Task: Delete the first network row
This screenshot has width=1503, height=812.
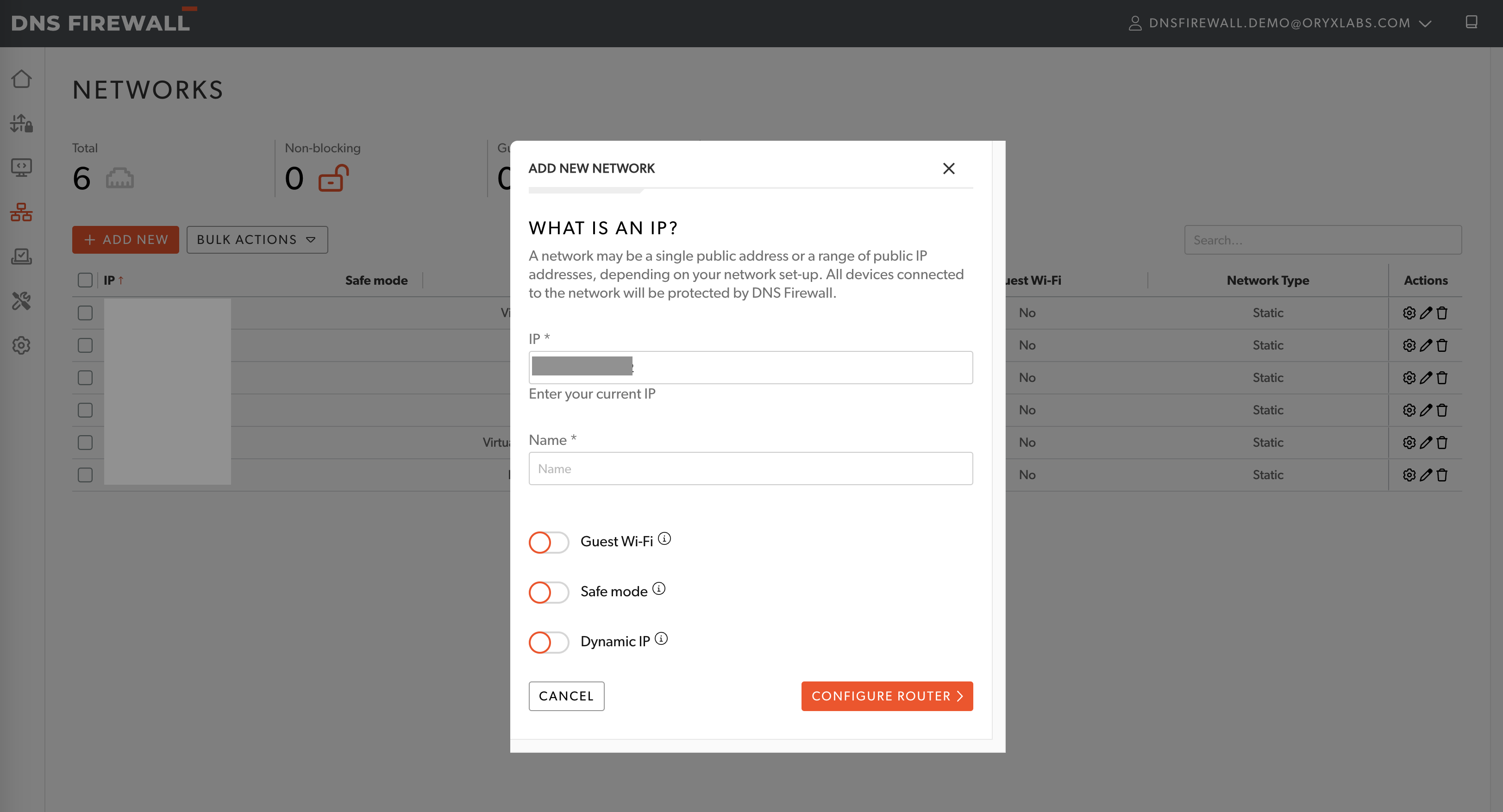Action: point(1442,313)
